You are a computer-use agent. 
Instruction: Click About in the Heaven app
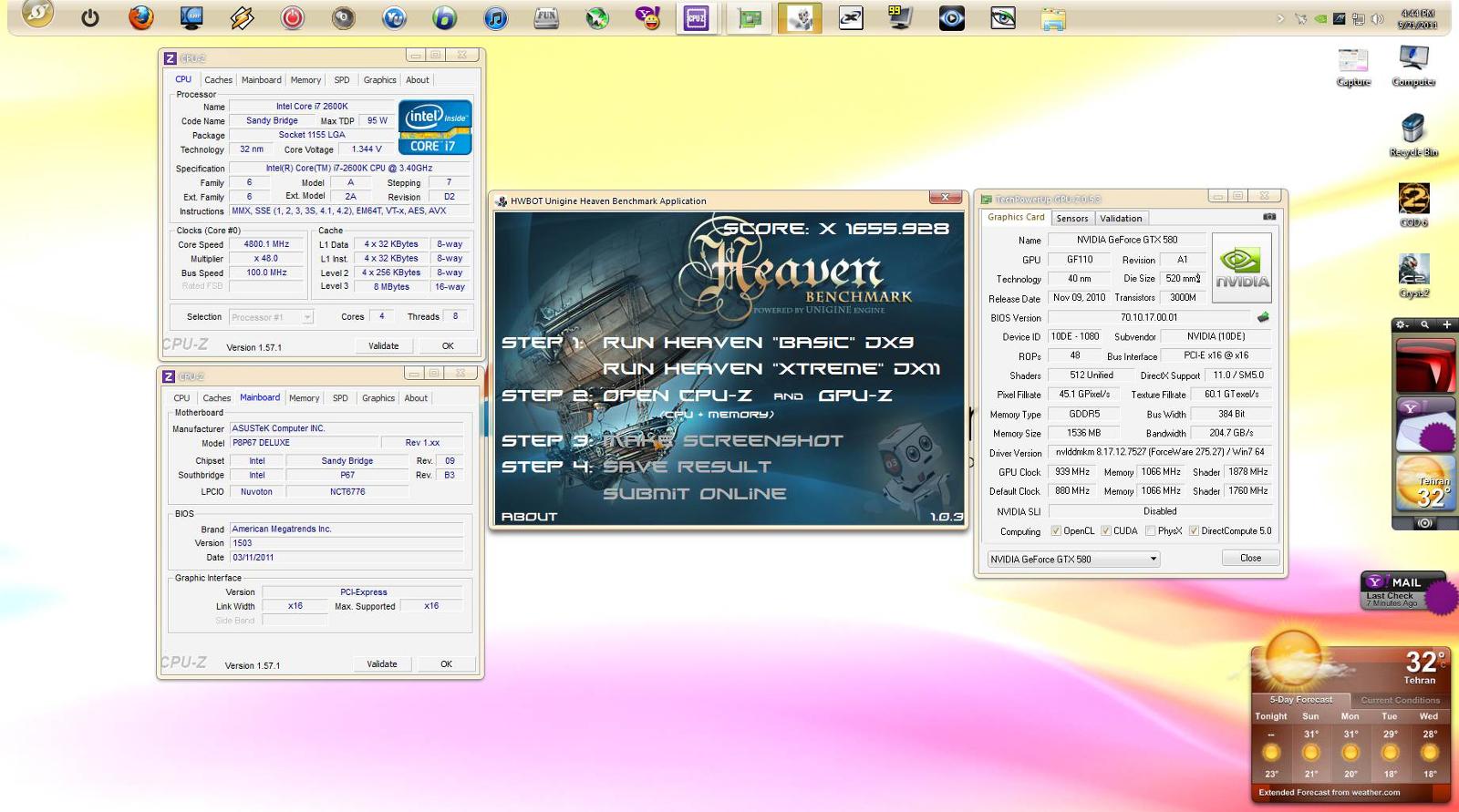(529, 517)
